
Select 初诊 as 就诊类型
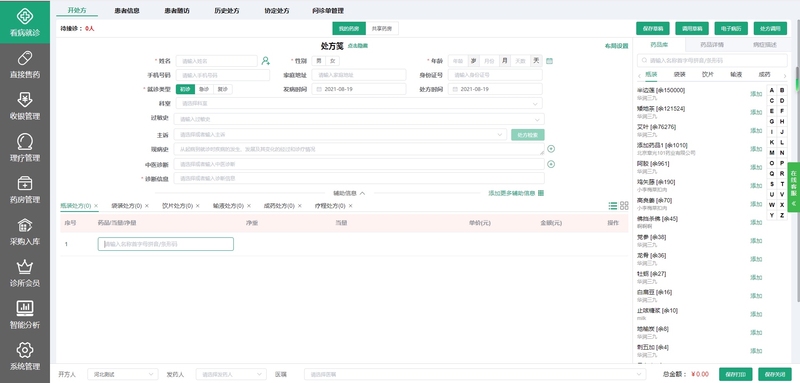click(185, 89)
